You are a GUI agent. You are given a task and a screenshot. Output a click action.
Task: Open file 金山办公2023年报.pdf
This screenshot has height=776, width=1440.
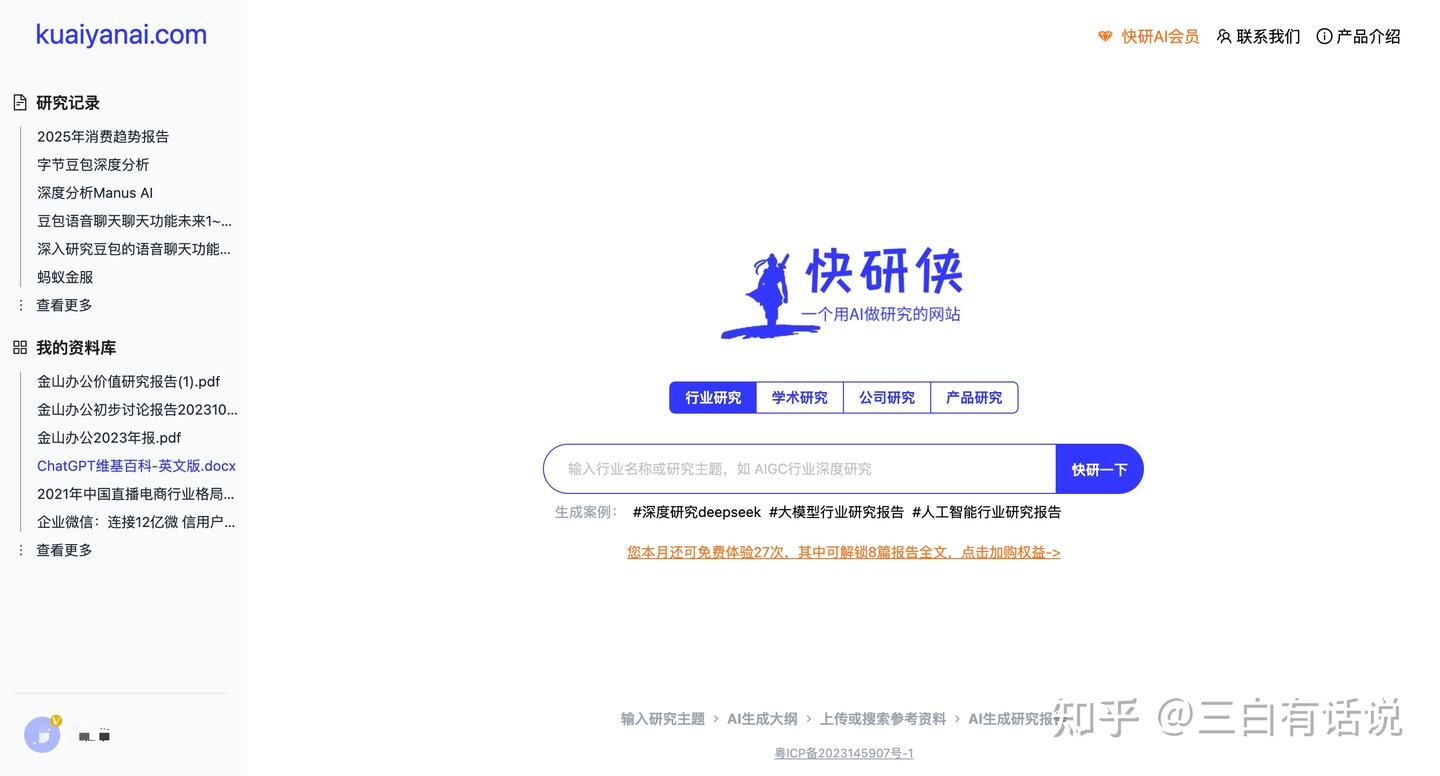pos(109,437)
